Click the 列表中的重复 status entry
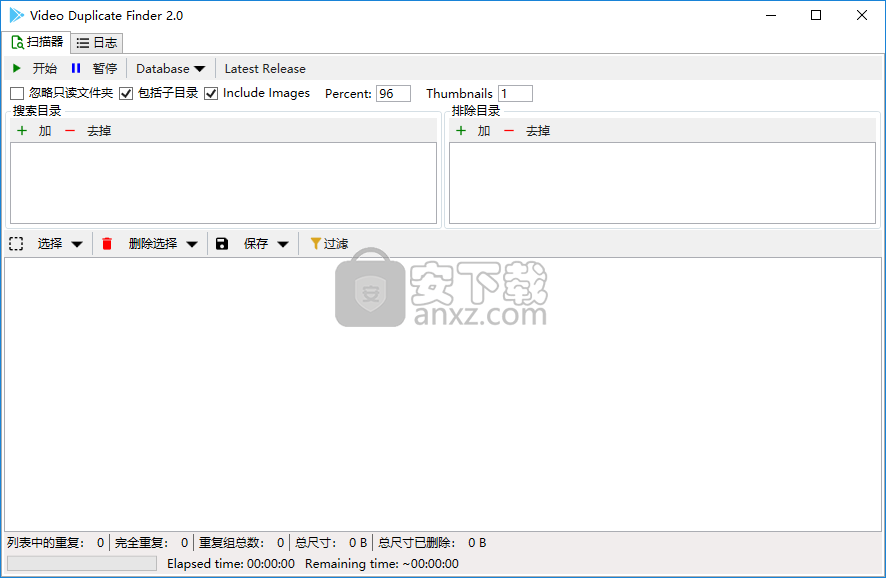 coord(56,542)
